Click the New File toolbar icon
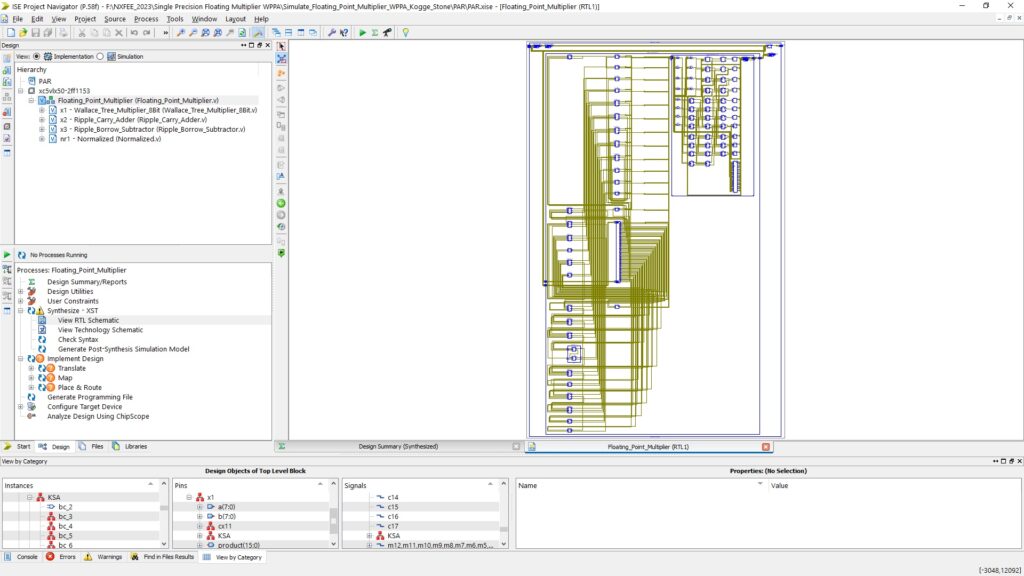 pos(12,33)
